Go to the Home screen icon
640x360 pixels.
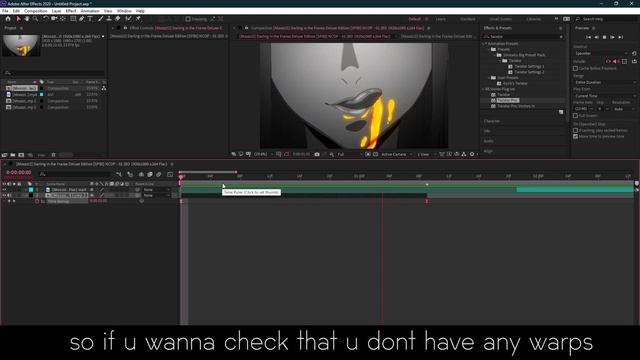(x=8, y=19)
